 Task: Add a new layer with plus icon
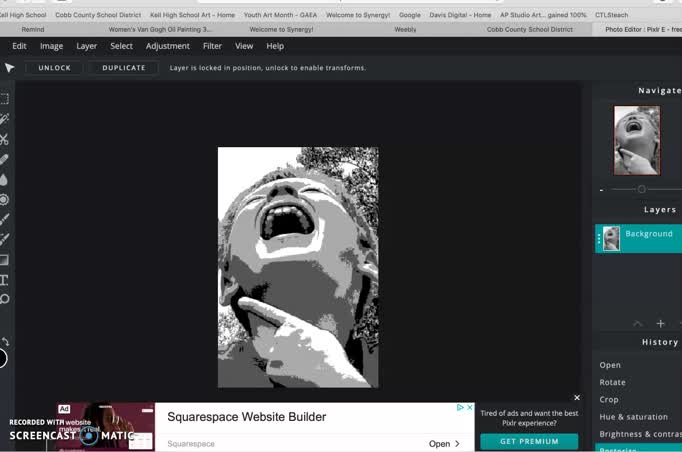pyautogui.click(x=660, y=324)
